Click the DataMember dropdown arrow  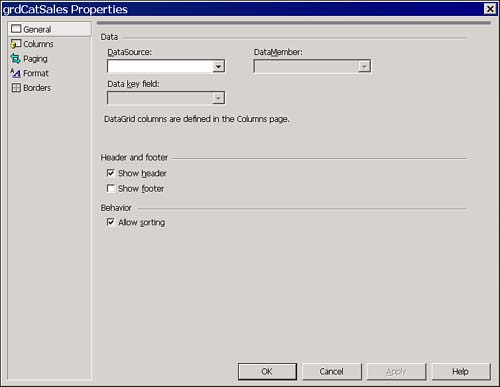pos(364,66)
